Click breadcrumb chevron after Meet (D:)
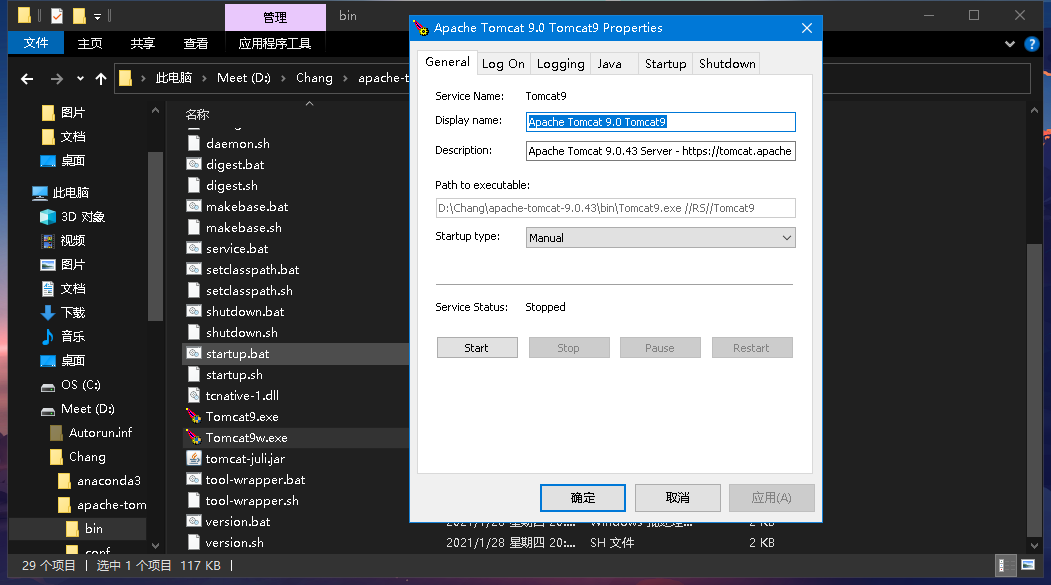Screen dimensions: 1051x585 tap(283, 78)
